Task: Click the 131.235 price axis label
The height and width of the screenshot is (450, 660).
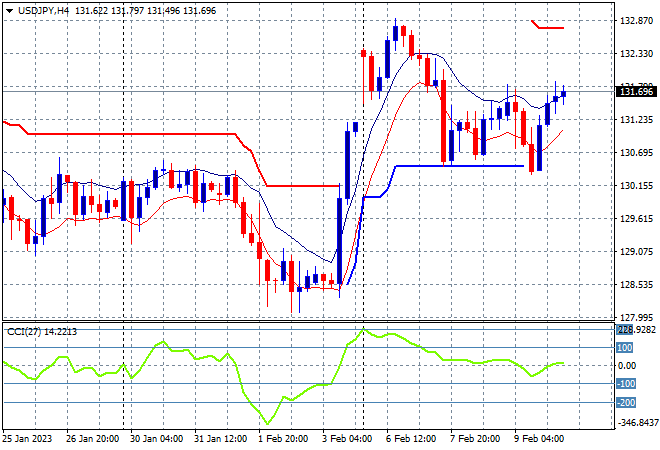Action: pos(636,120)
